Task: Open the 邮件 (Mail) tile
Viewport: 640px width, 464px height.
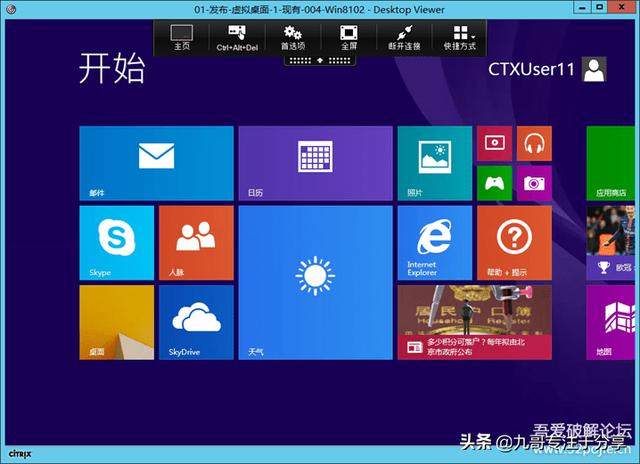Action: pyautogui.click(x=156, y=163)
